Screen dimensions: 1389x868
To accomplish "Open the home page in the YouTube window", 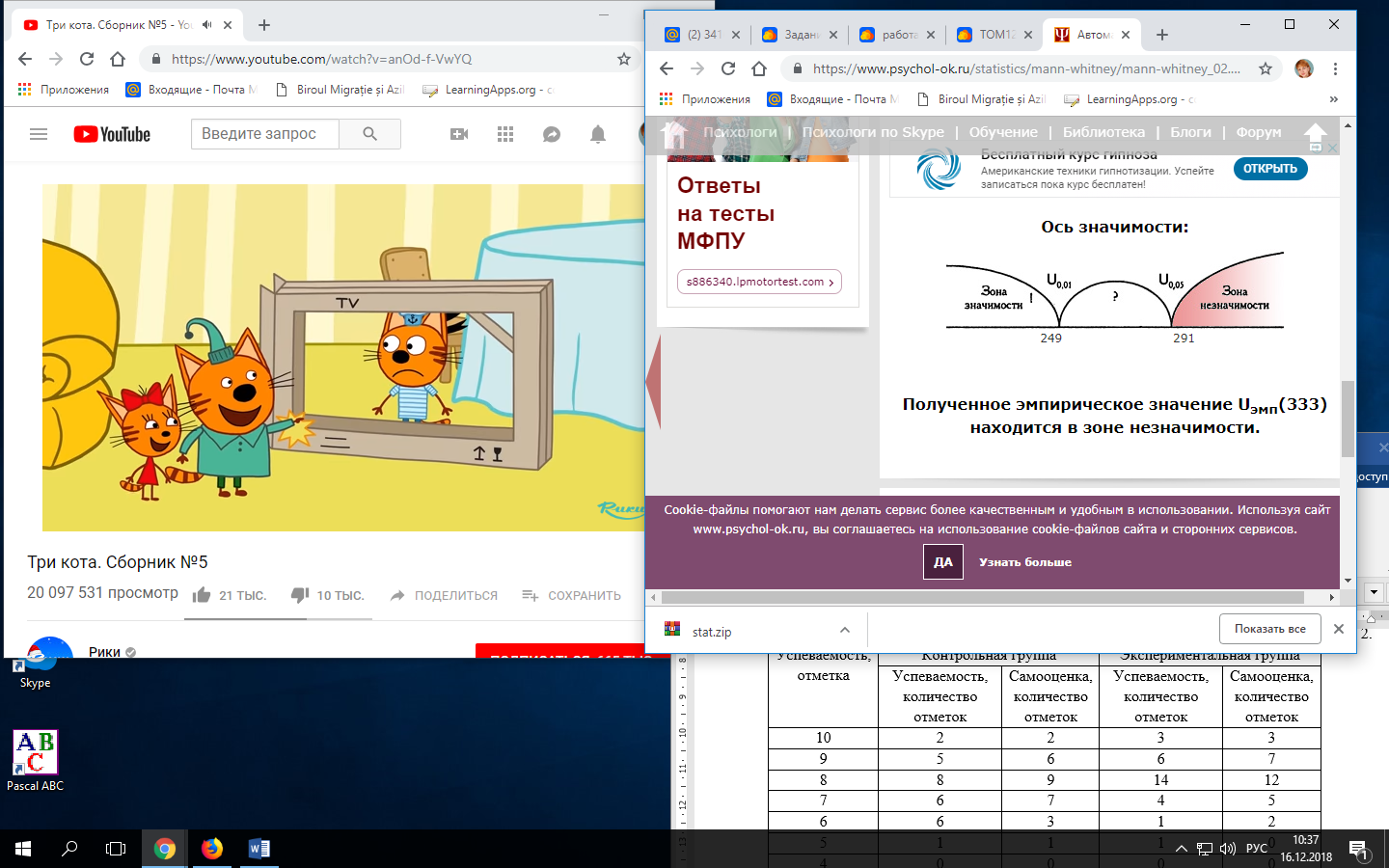I will (x=118, y=59).
